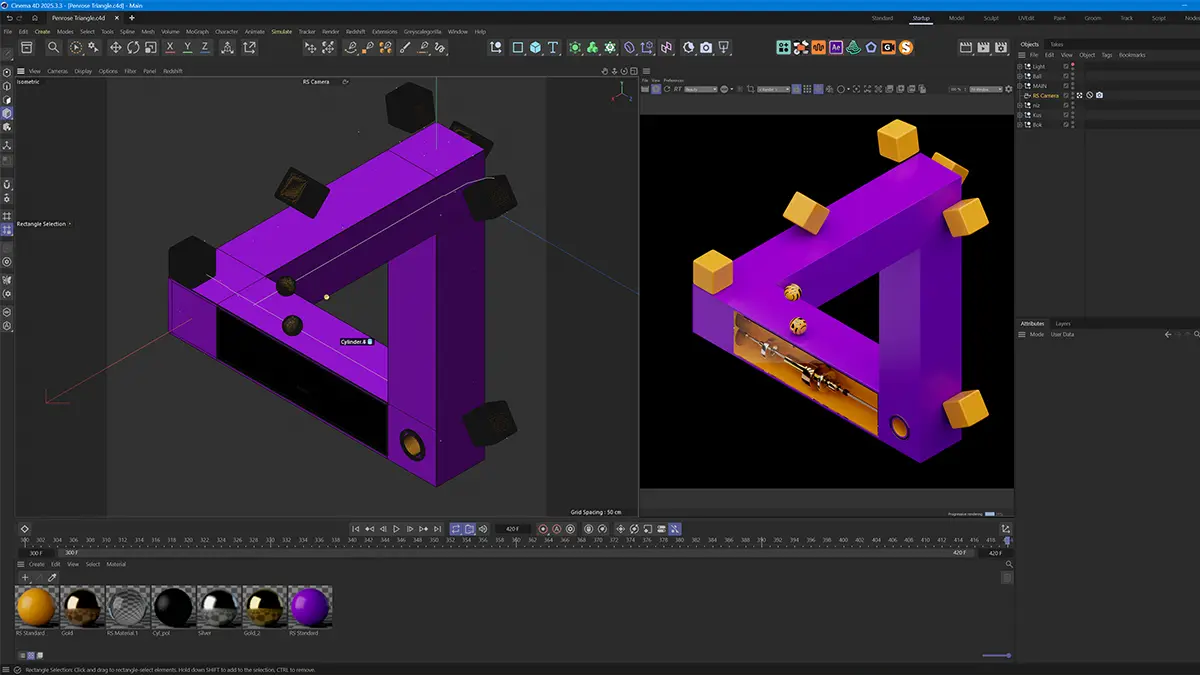The height and width of the screenshot is (675, 1200).
Task: Click the rectangle spline icon
Action: coord(518,47)
